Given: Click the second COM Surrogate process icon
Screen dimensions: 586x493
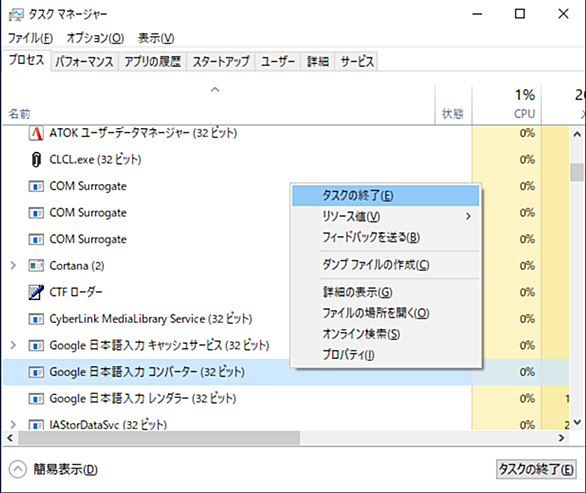Looking at the screenshot, I should (x=36, y=213).
